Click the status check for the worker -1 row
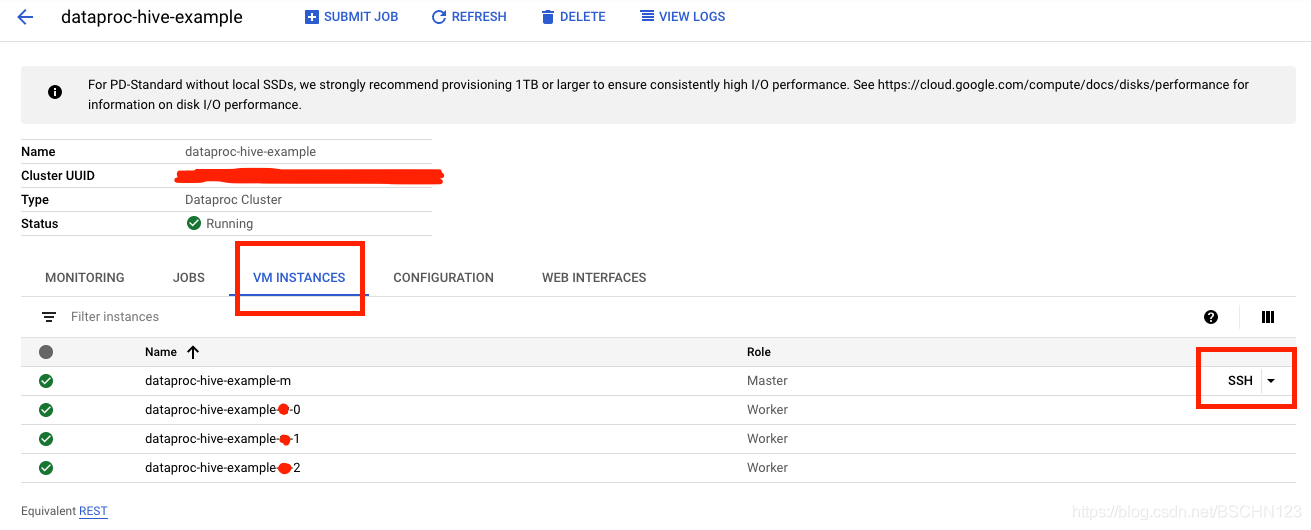1311x530 pixels. click(46, 439)
